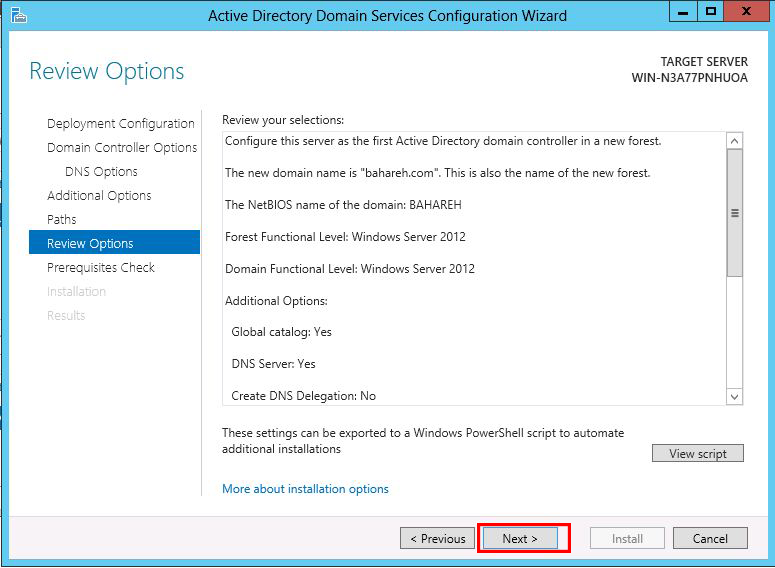
Task: Click target server name WIN-N3A77PNHUOA
Action: point(689,78)
